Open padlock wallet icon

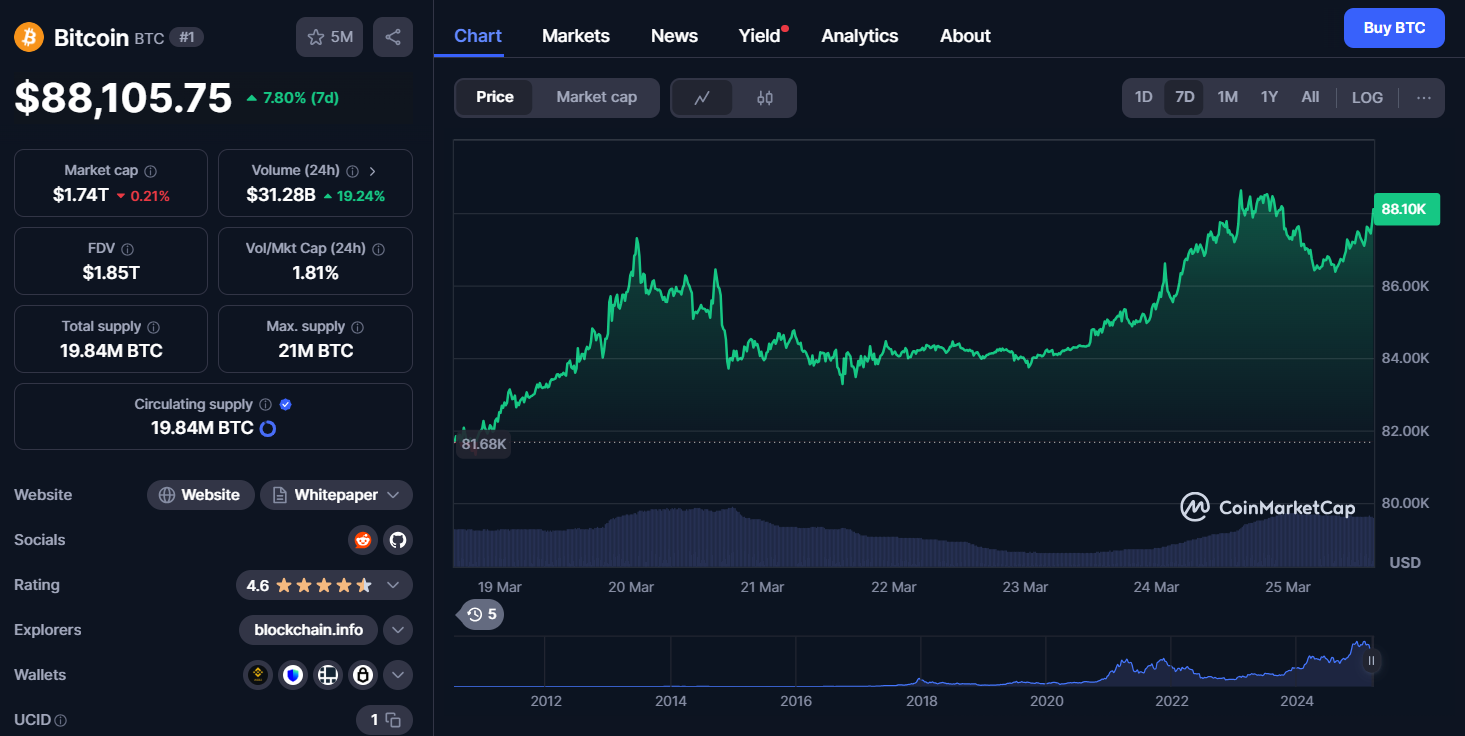(x=362, y=675)
